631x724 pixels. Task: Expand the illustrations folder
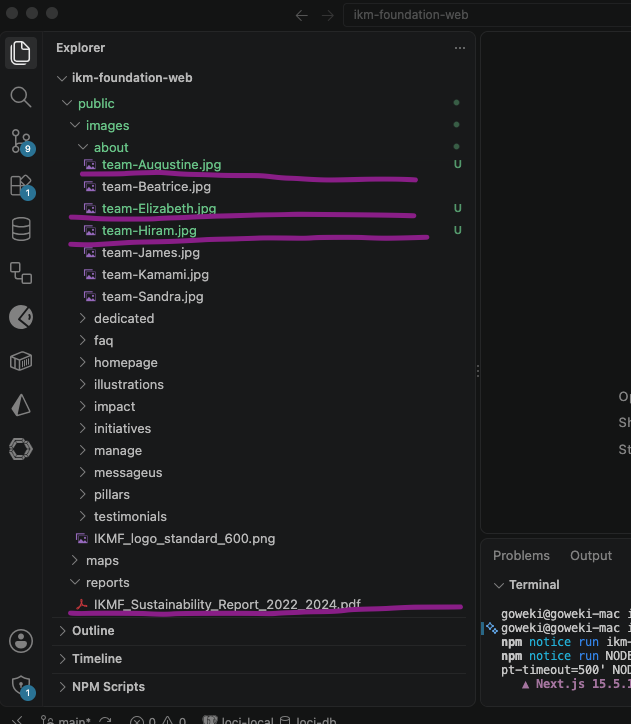[83, 384]
